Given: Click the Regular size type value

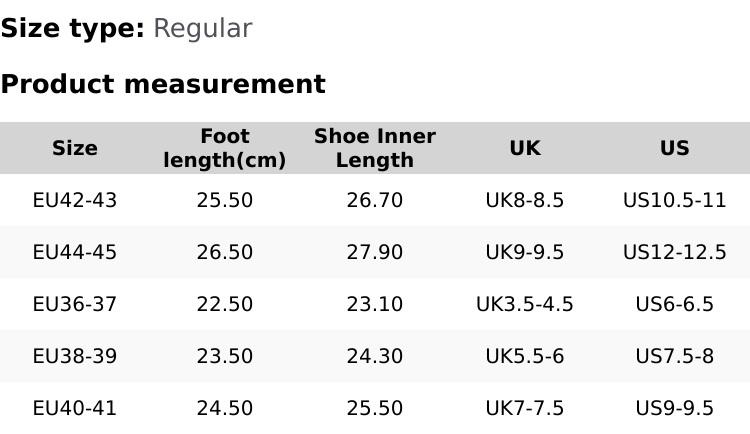Looking at the screenshot, I should click(x=202, y=29).
